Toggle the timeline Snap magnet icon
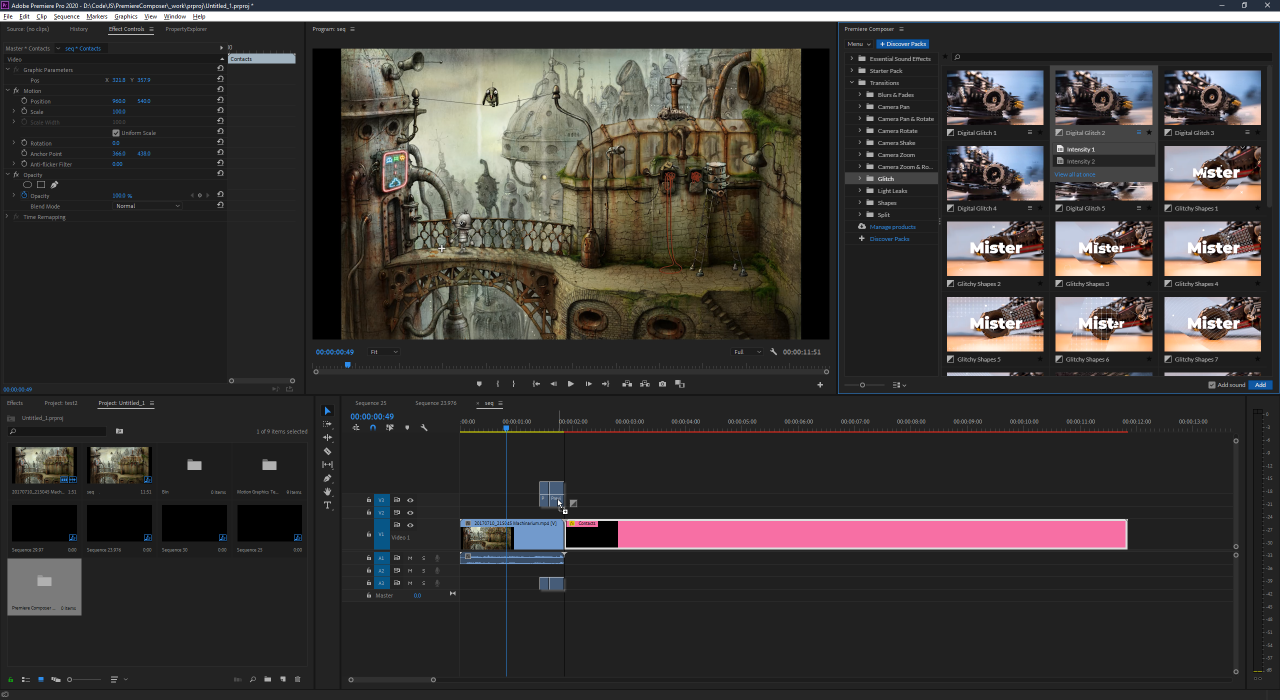1280x700 pixels. 372,428
